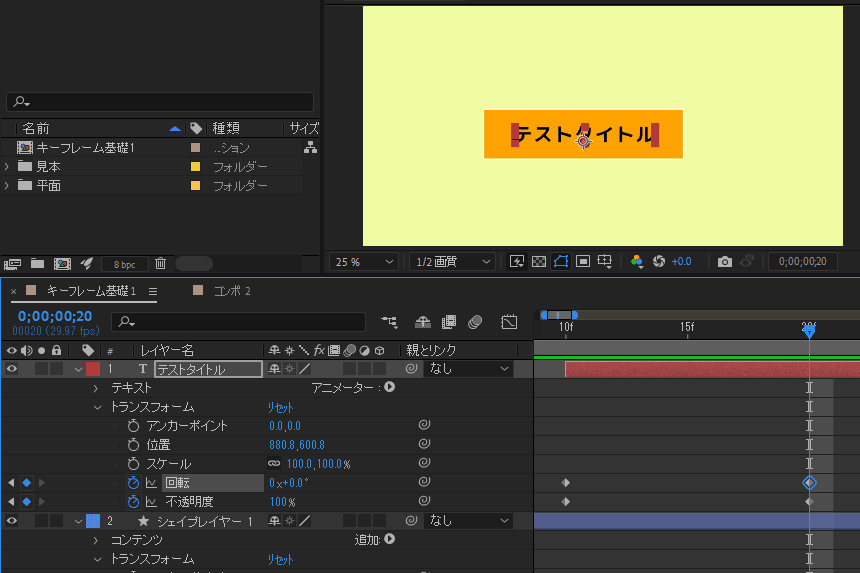The width and height of the screenshot is (860, 573).
Task: Click the project panel search field
Action: (160, 101)
